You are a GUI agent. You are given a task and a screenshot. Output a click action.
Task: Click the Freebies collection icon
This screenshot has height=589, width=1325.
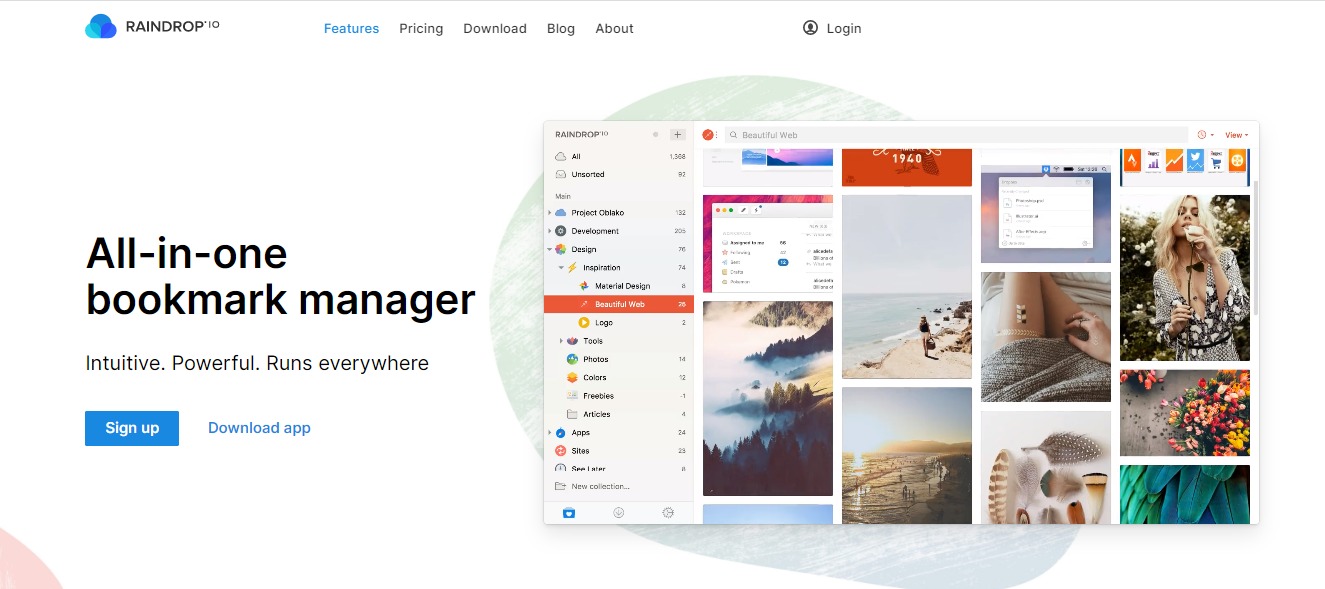click(x=573, y=396)
